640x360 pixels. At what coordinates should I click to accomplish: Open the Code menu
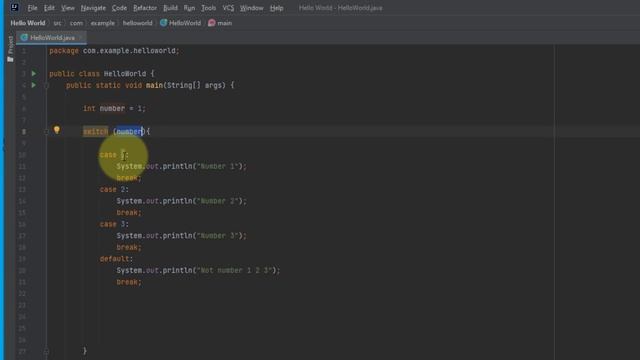click(119, 8)
